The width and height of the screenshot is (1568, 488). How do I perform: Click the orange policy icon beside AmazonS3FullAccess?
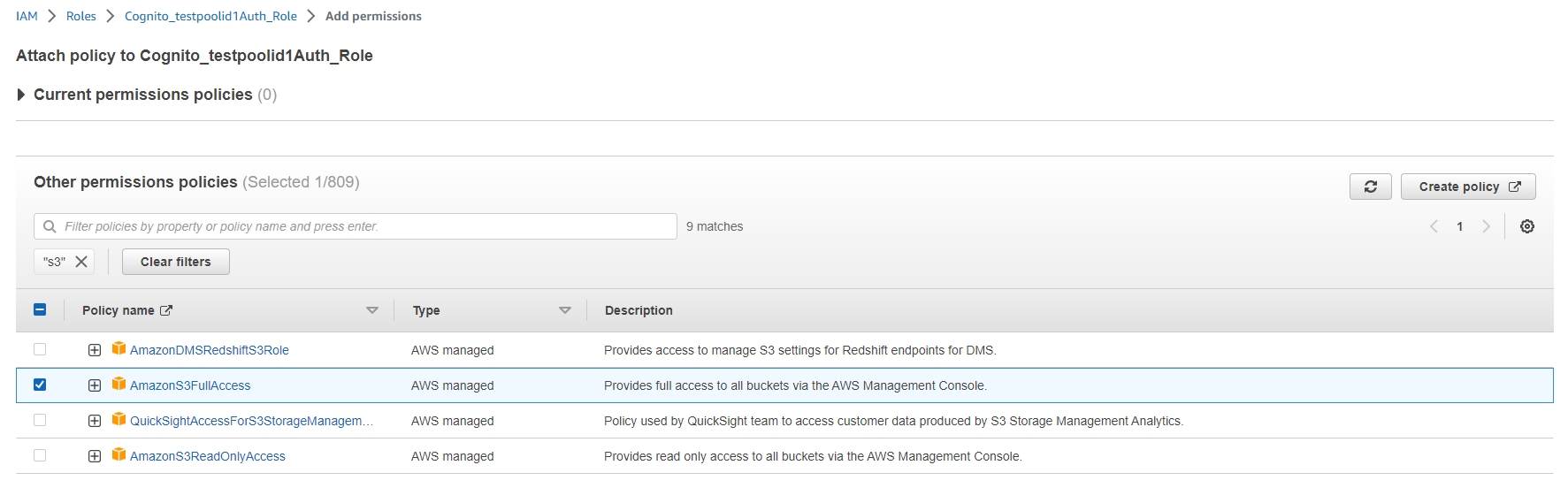(119, 385)
